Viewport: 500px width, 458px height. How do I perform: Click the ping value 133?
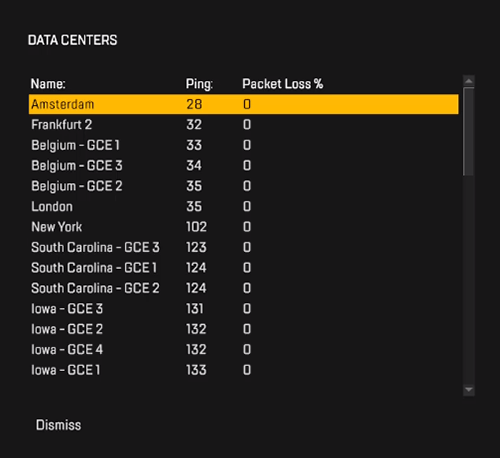pos(196,370)
